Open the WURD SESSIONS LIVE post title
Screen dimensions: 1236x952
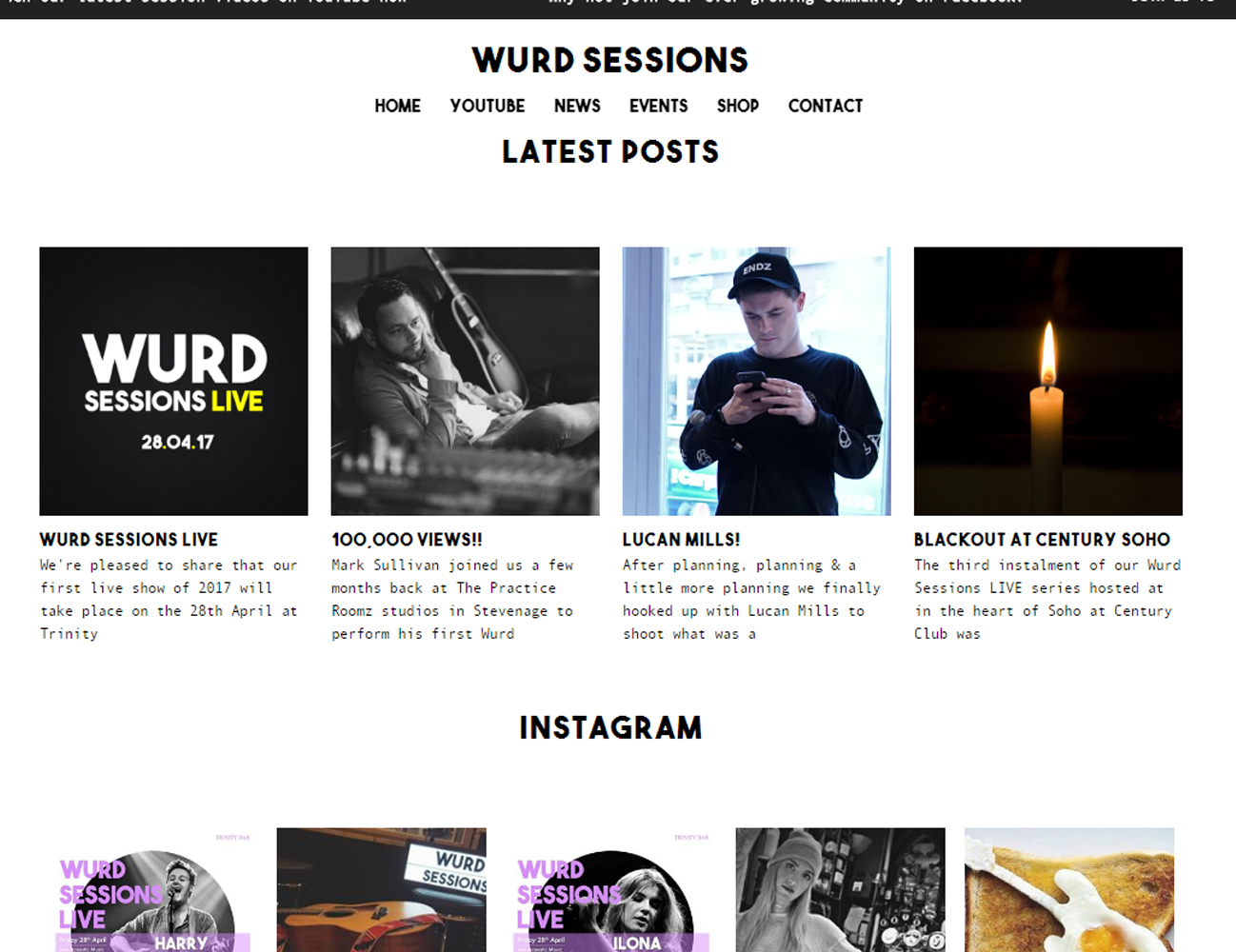click(x=129, y=540)
